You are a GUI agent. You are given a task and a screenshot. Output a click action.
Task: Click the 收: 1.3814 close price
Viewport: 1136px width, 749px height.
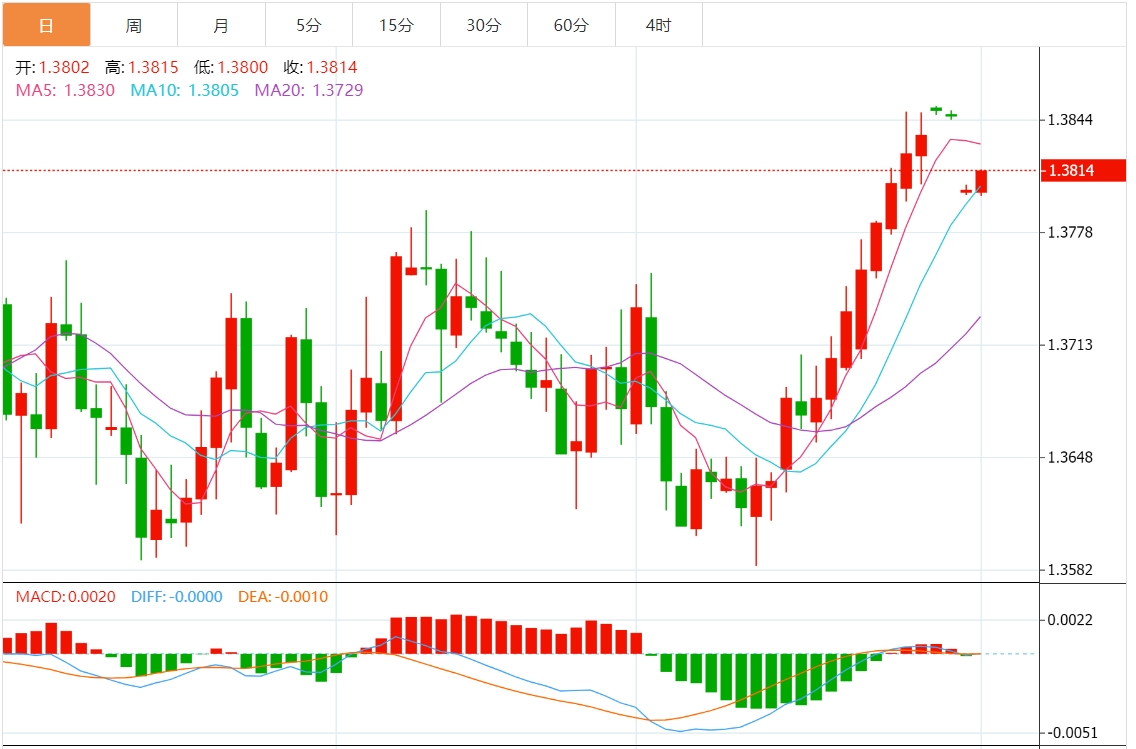point(320,67)
